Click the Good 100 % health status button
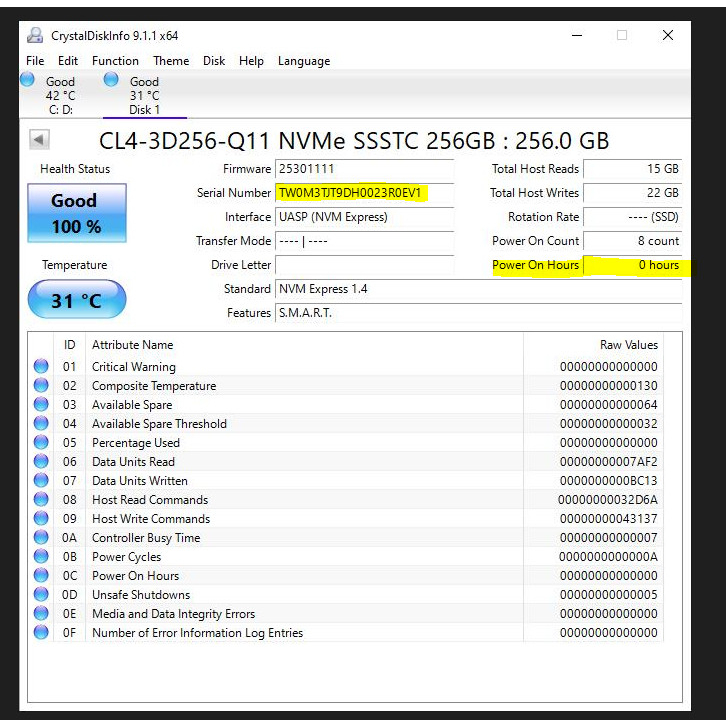Viewport: 726px width, 726px height. pos(77,213)
